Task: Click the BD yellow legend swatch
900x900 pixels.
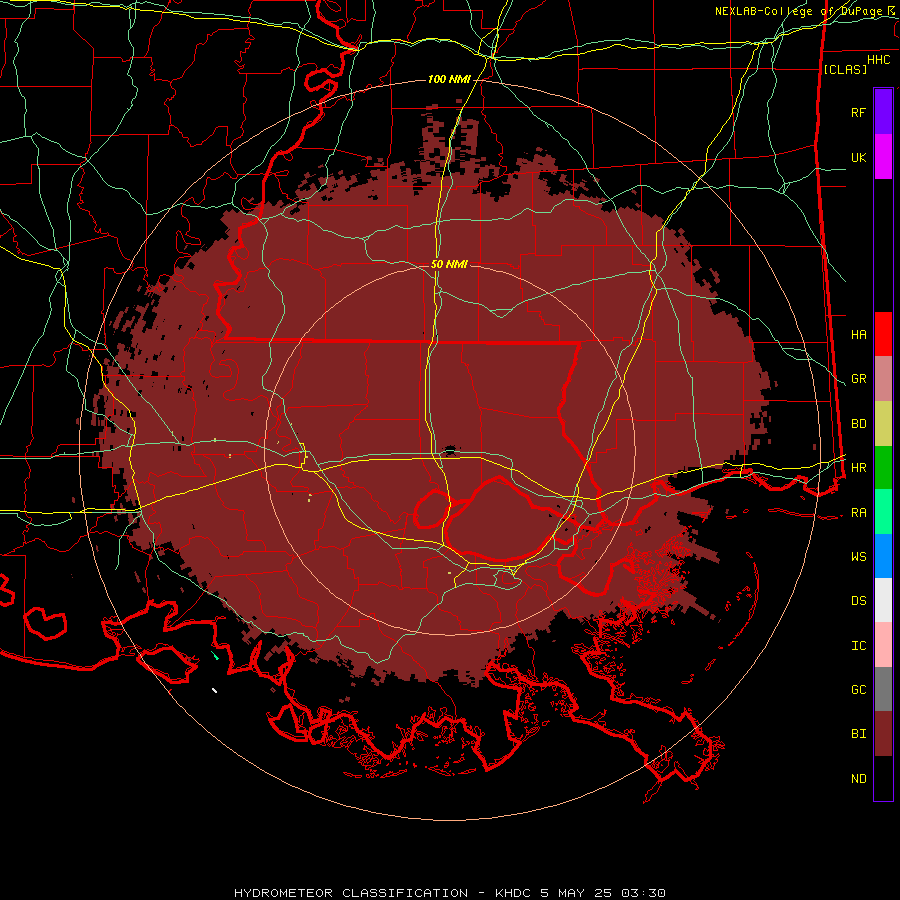Action: 883,424
